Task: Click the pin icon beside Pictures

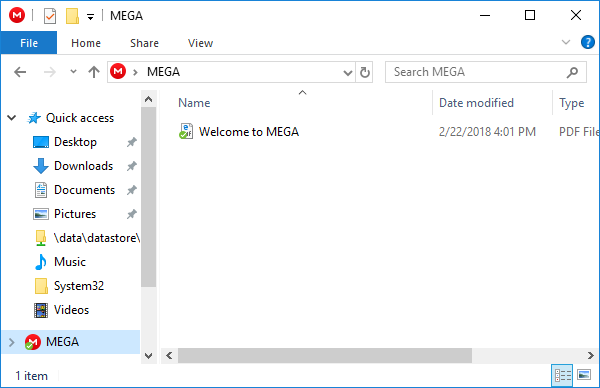Action: 132,214
